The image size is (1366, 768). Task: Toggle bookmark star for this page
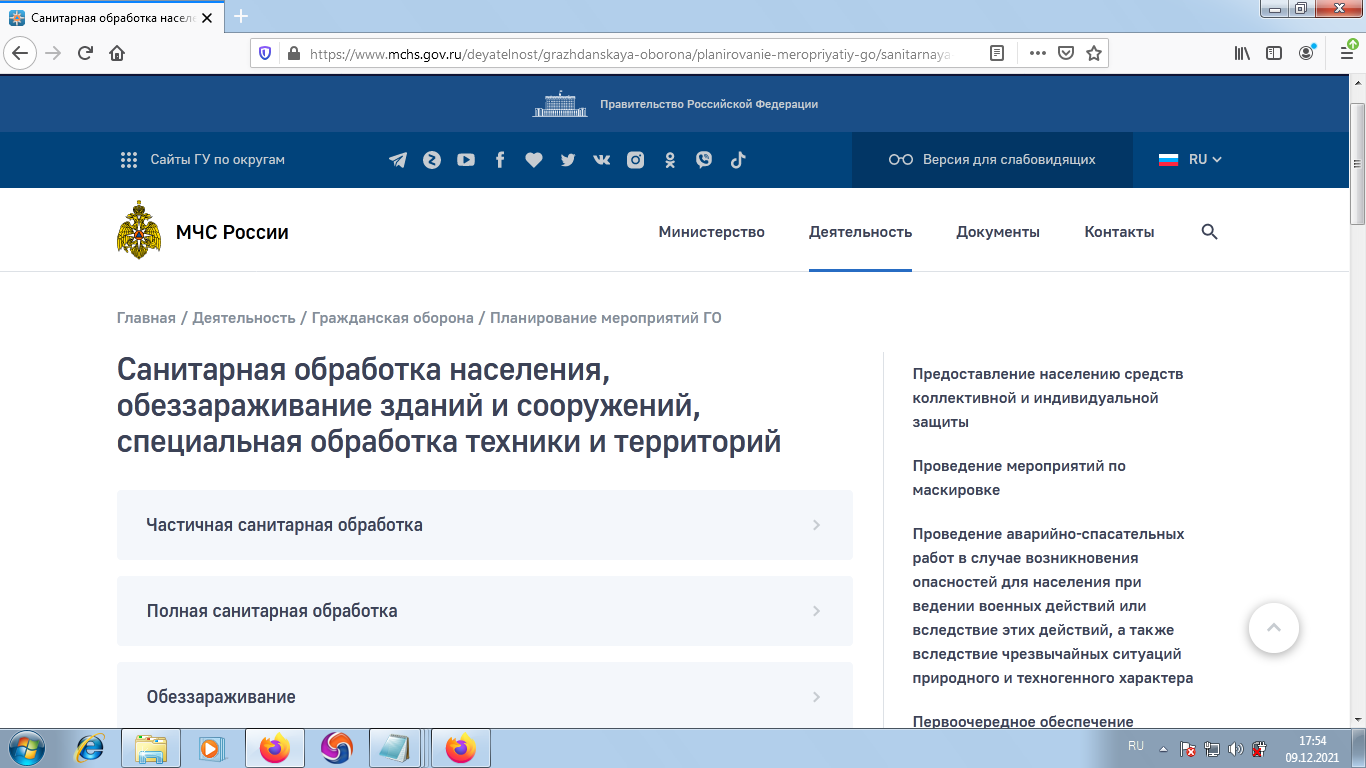pyautogui.click(x=1092, y=55)
